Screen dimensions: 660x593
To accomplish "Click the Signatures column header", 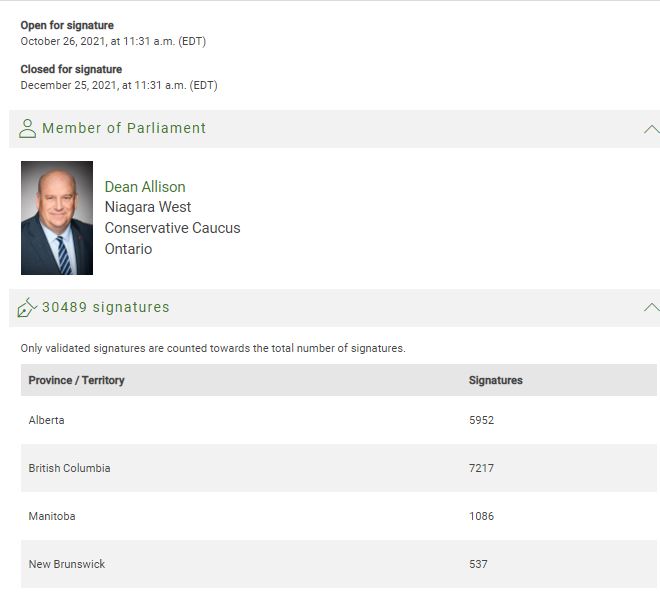I will 495,380.
